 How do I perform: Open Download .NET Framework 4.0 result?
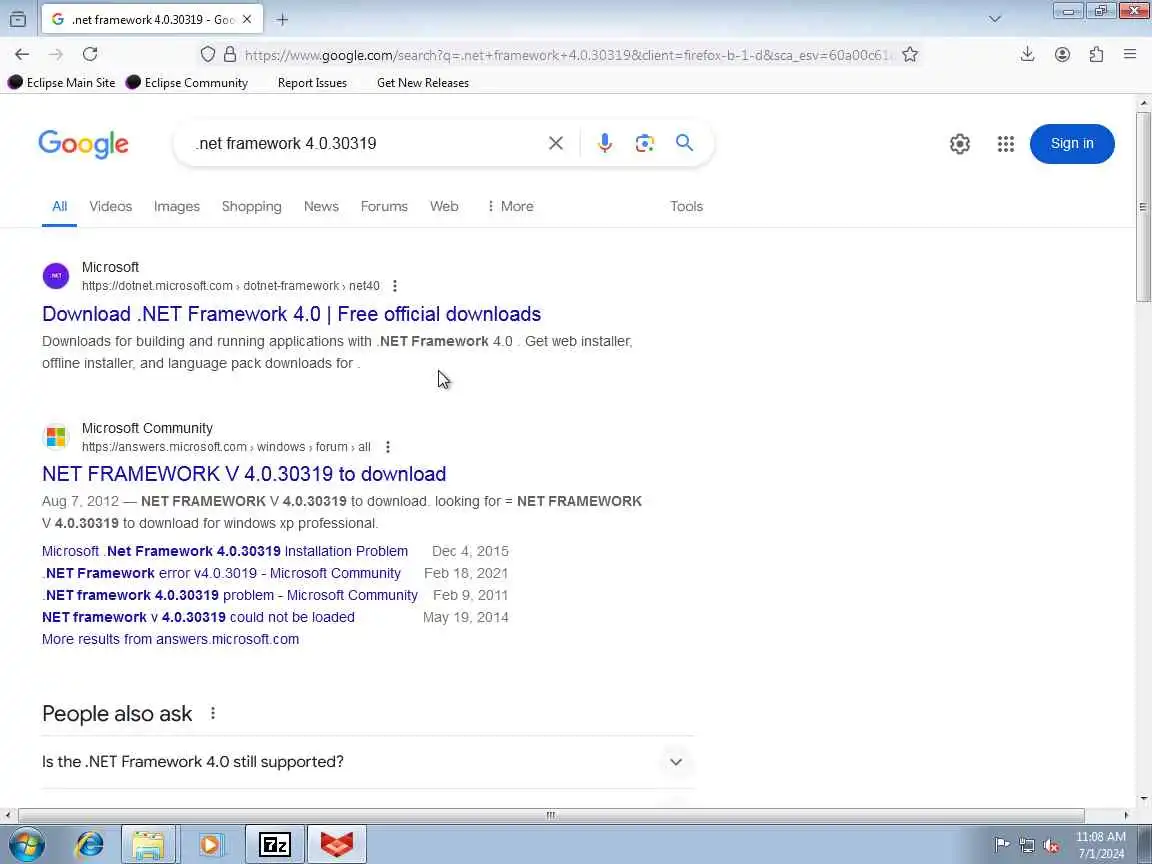point(292,314)
